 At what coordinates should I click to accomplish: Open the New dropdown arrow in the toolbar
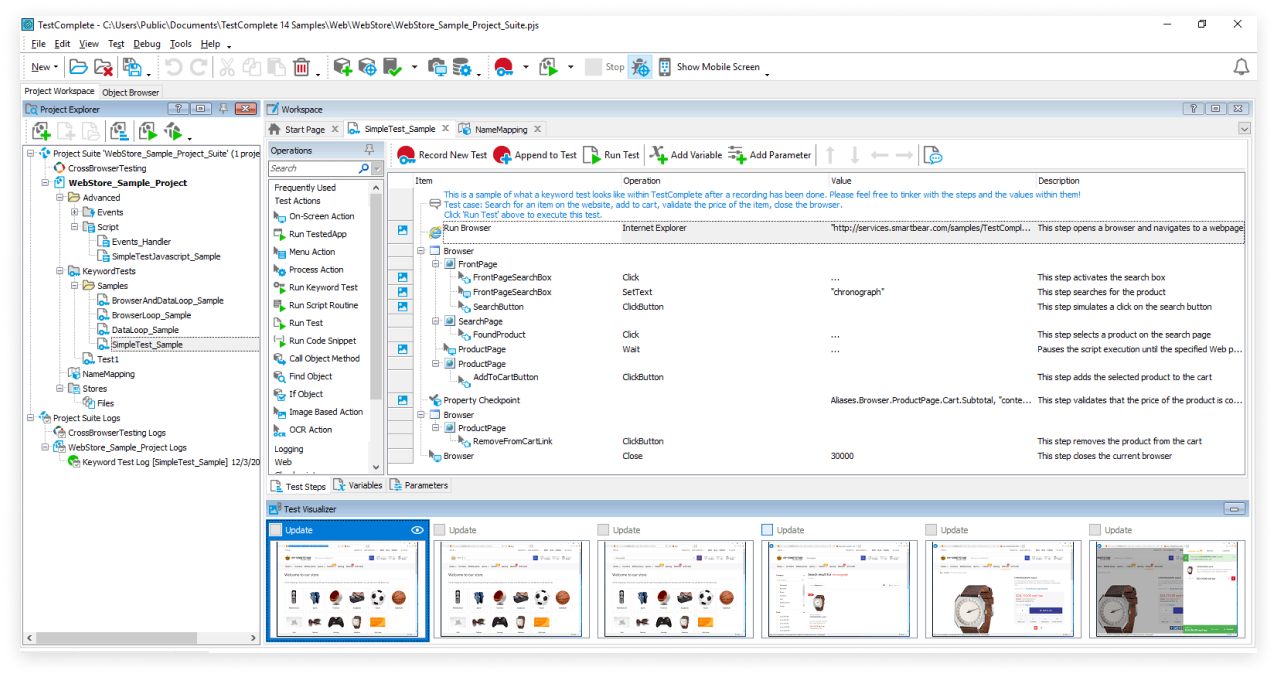tap(56, 68)
